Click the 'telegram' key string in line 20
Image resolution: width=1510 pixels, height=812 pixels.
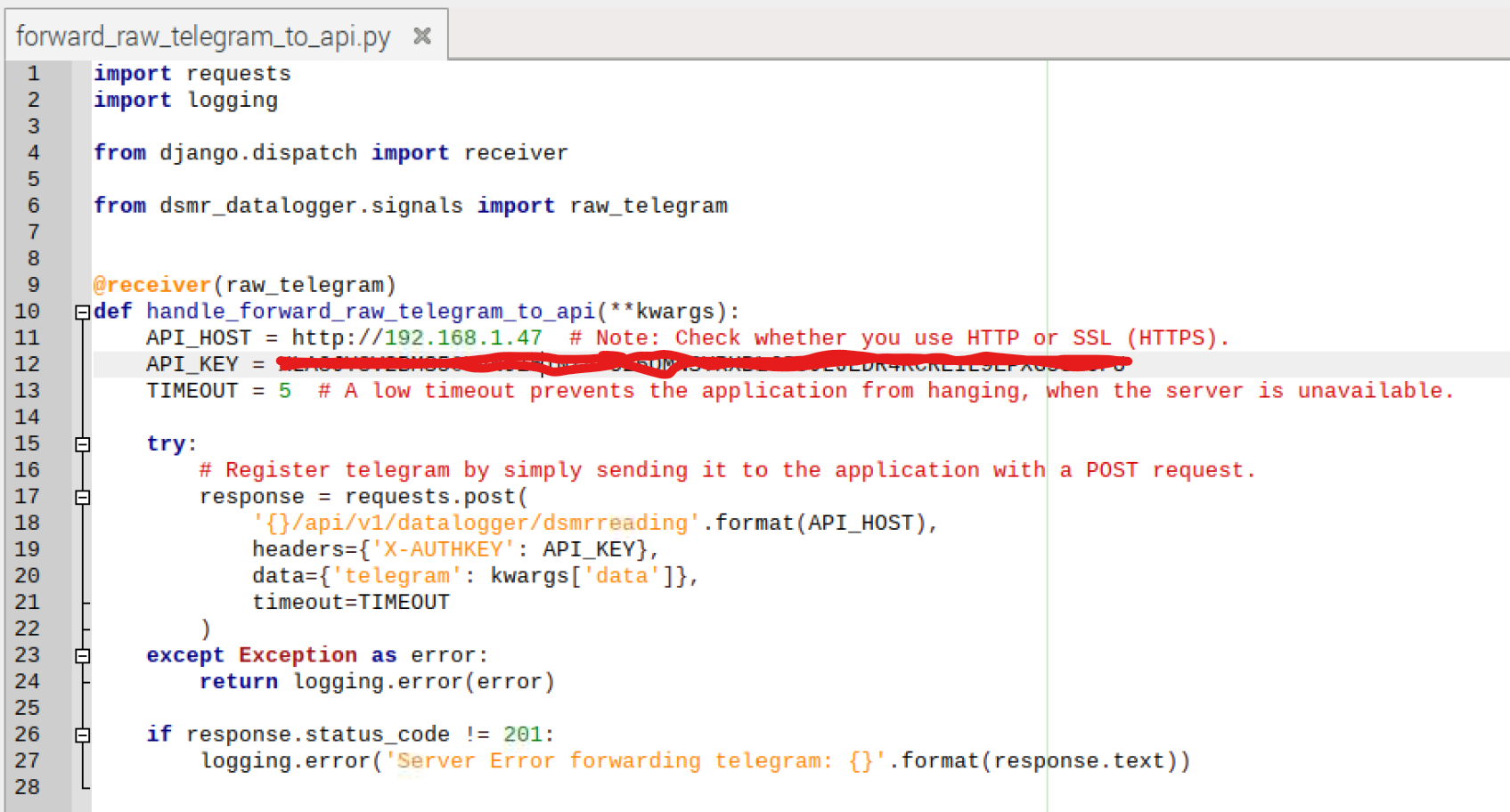396,576
